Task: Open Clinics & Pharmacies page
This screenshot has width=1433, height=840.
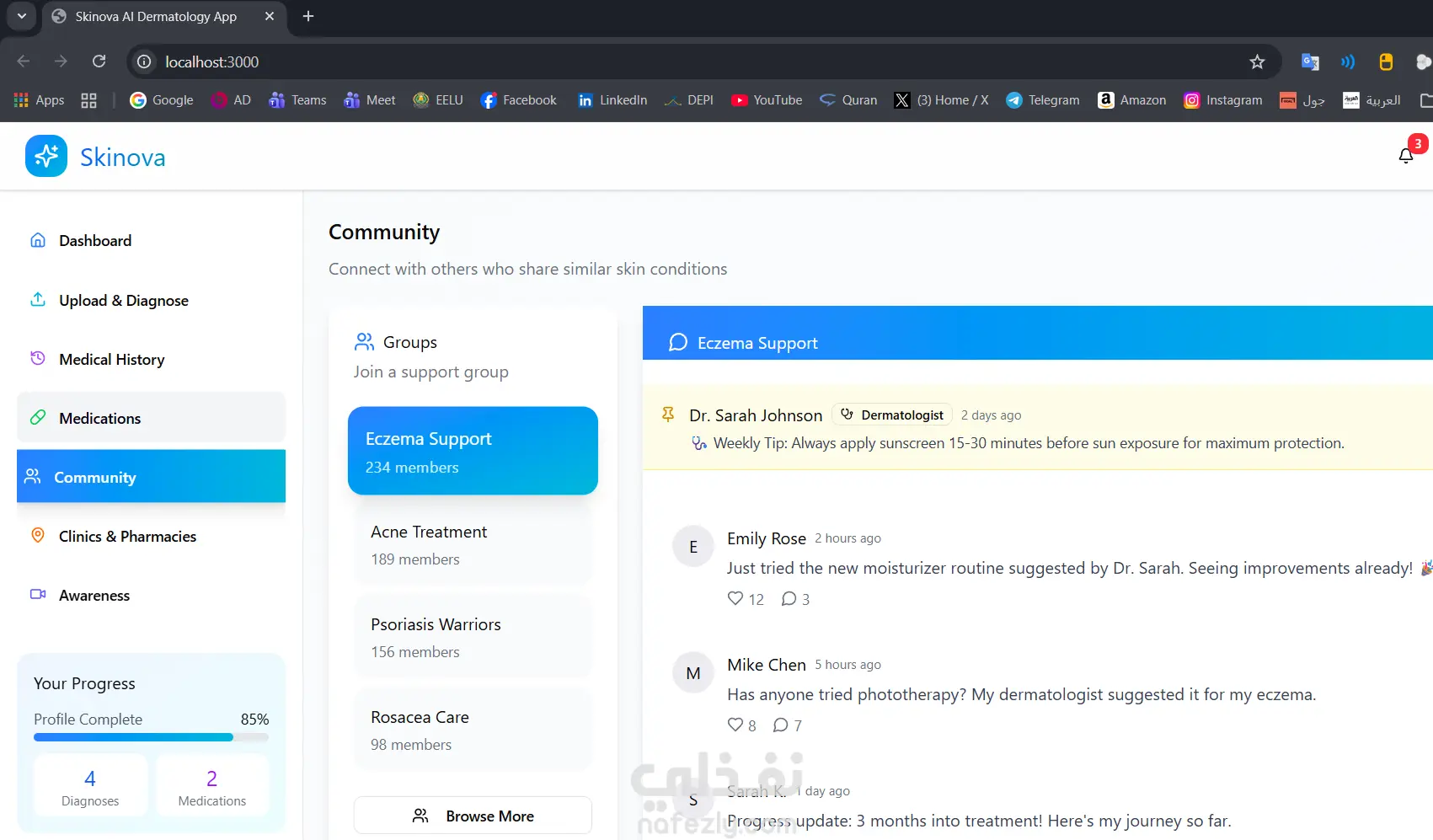Action: click(152, 536)
